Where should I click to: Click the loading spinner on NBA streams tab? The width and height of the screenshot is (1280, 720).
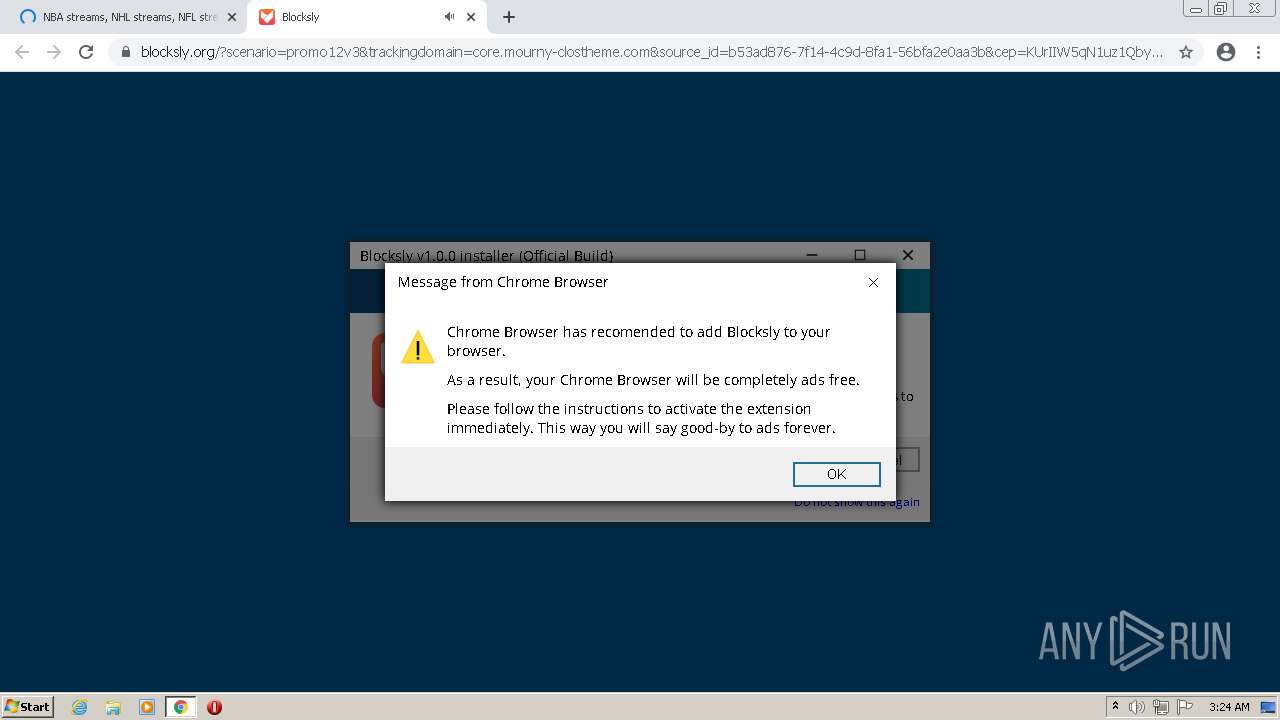click(x=28, y=17)
